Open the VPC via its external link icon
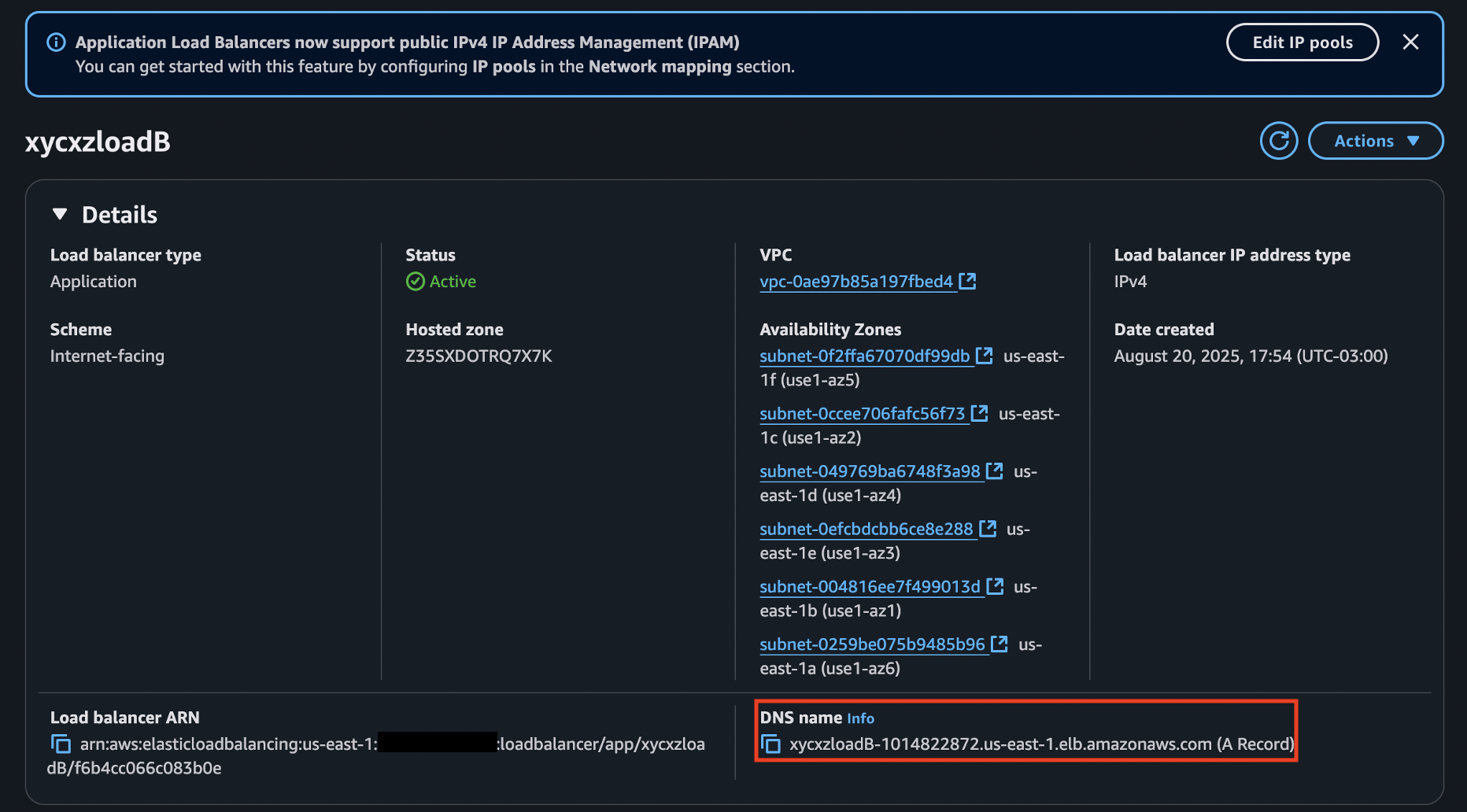This screenshot has height=812, width=1467. tap(969, 280)
